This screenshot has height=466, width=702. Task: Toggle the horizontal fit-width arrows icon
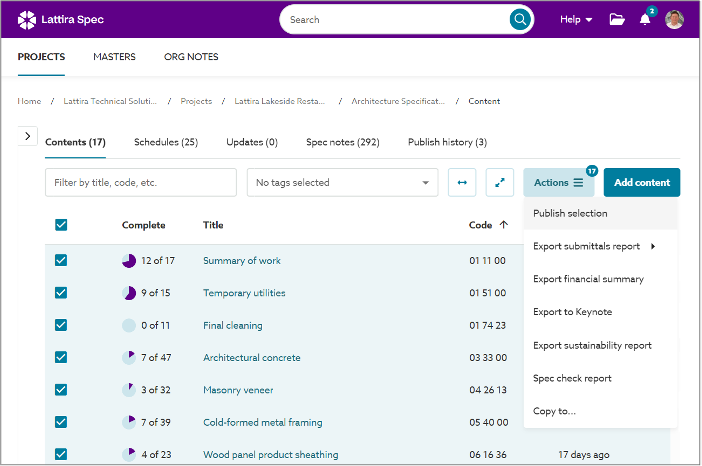(462, 183)
